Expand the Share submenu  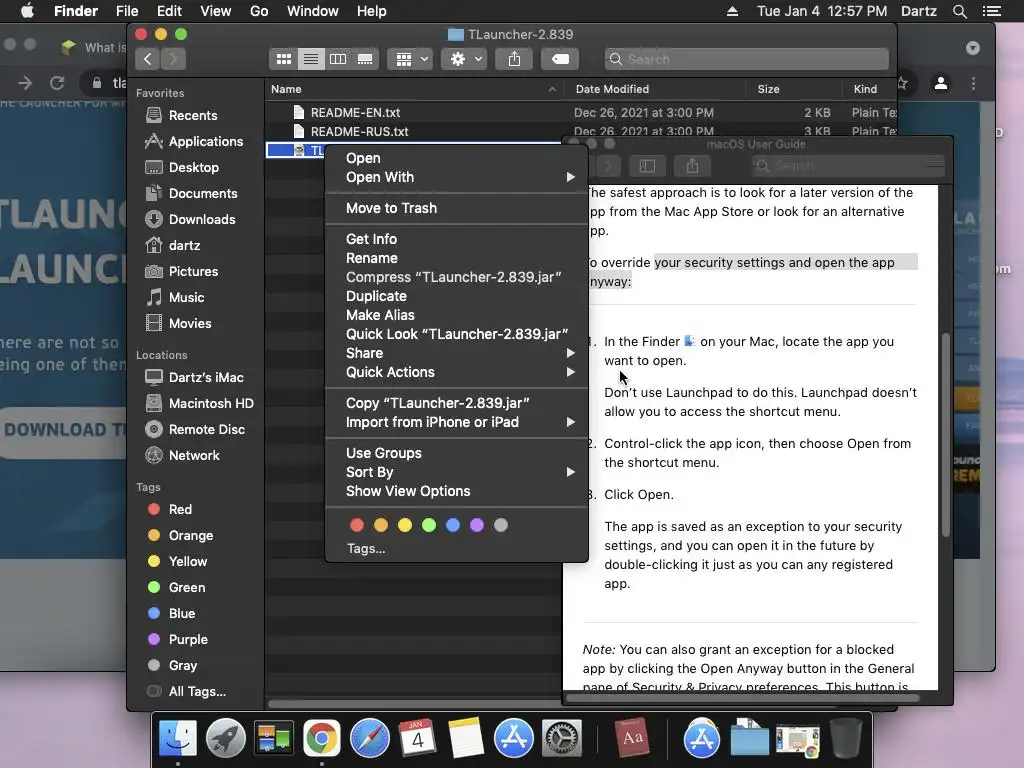pos(456,353)
